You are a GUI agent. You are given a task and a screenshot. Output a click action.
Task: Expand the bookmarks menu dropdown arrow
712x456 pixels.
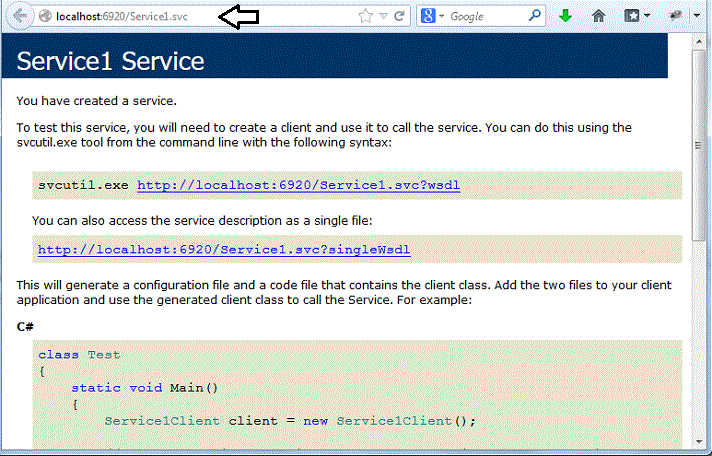[647, 16]
